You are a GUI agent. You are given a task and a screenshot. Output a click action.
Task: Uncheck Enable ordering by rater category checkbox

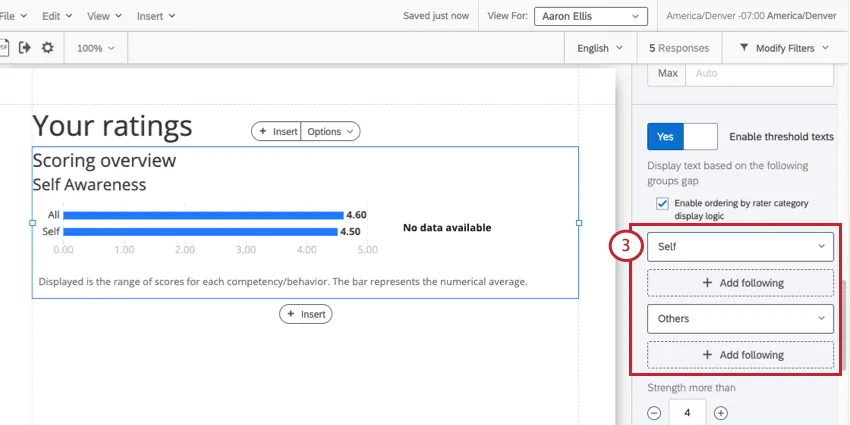pos(662,204)
